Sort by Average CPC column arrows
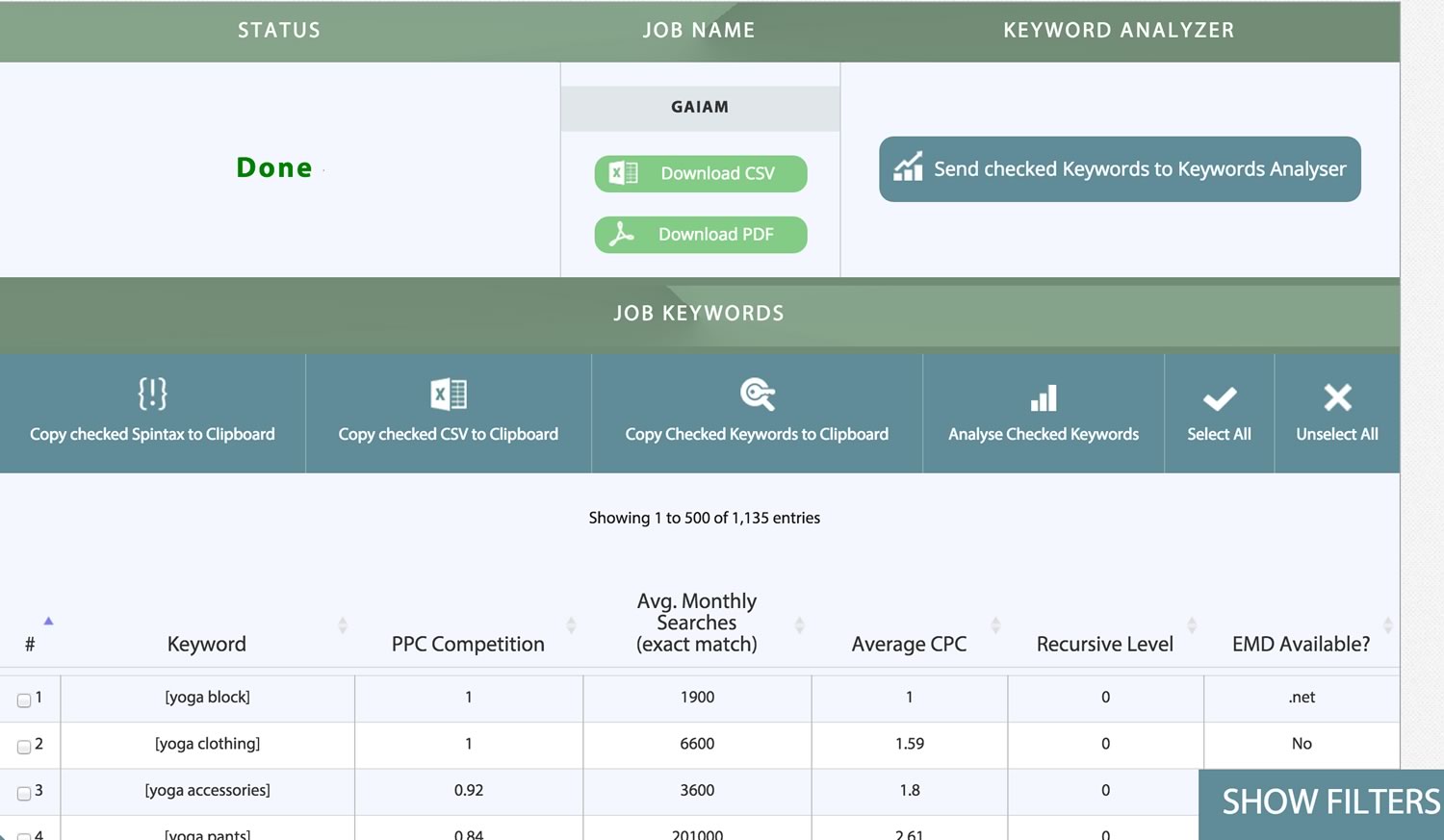This screenshot has height=840, width=1444. (995, 625)
